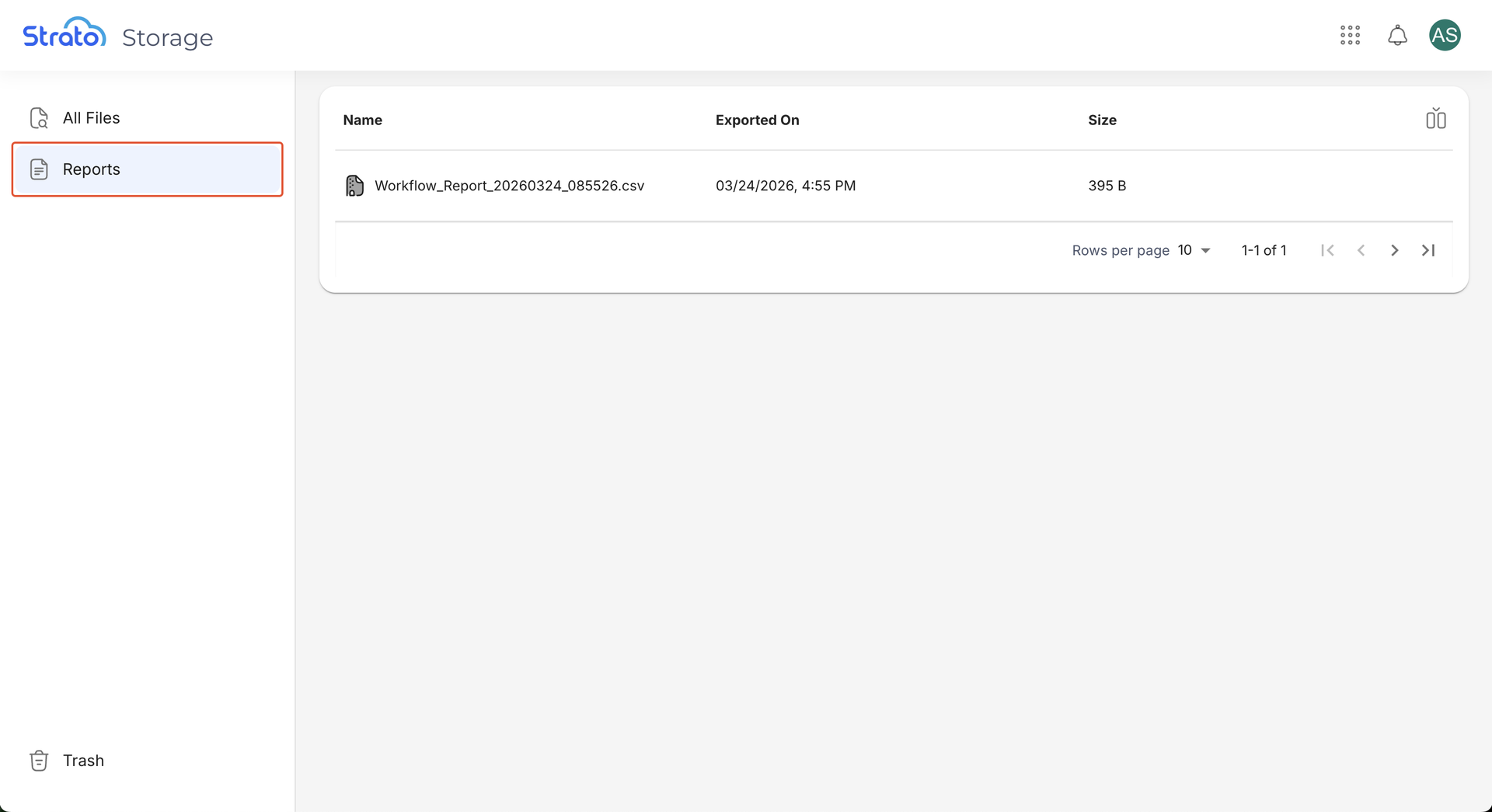Viewport: 1492px width, 812px height.
Task: Click the Strato logo
Action: 64,34
